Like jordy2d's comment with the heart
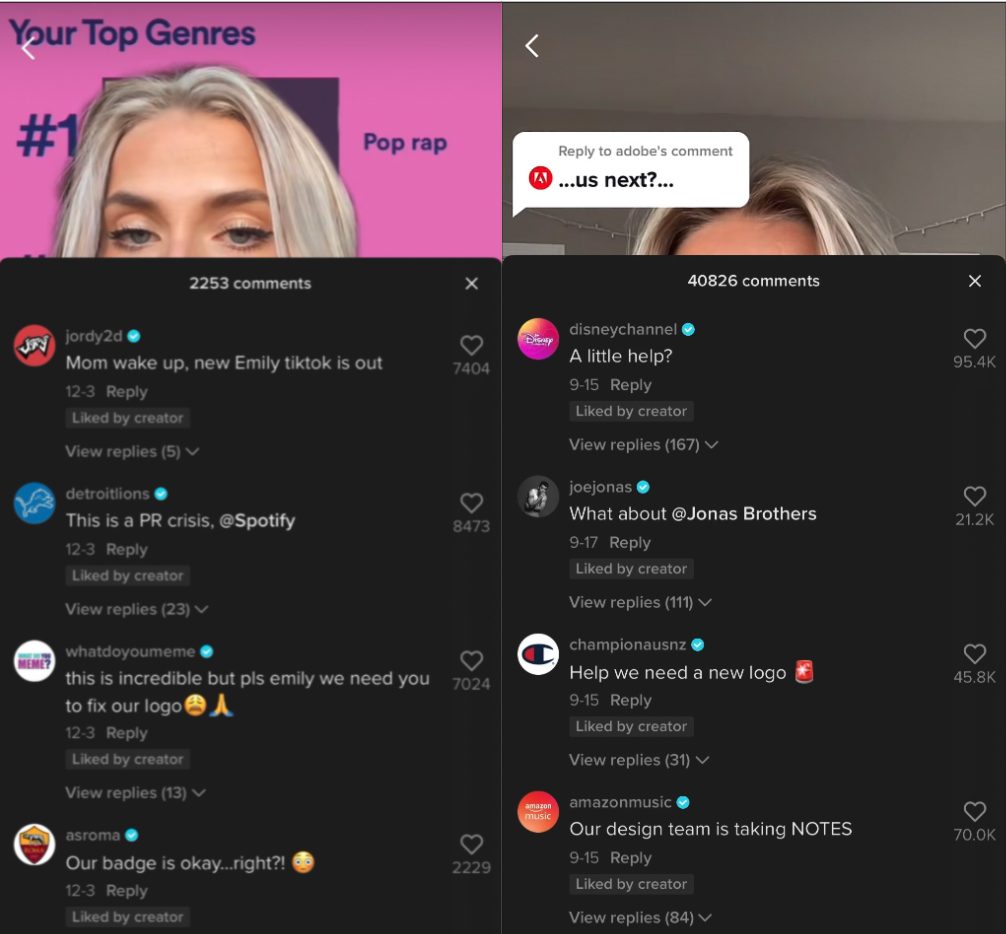Viewport: 1006px width, 934px height. (471, 345)
